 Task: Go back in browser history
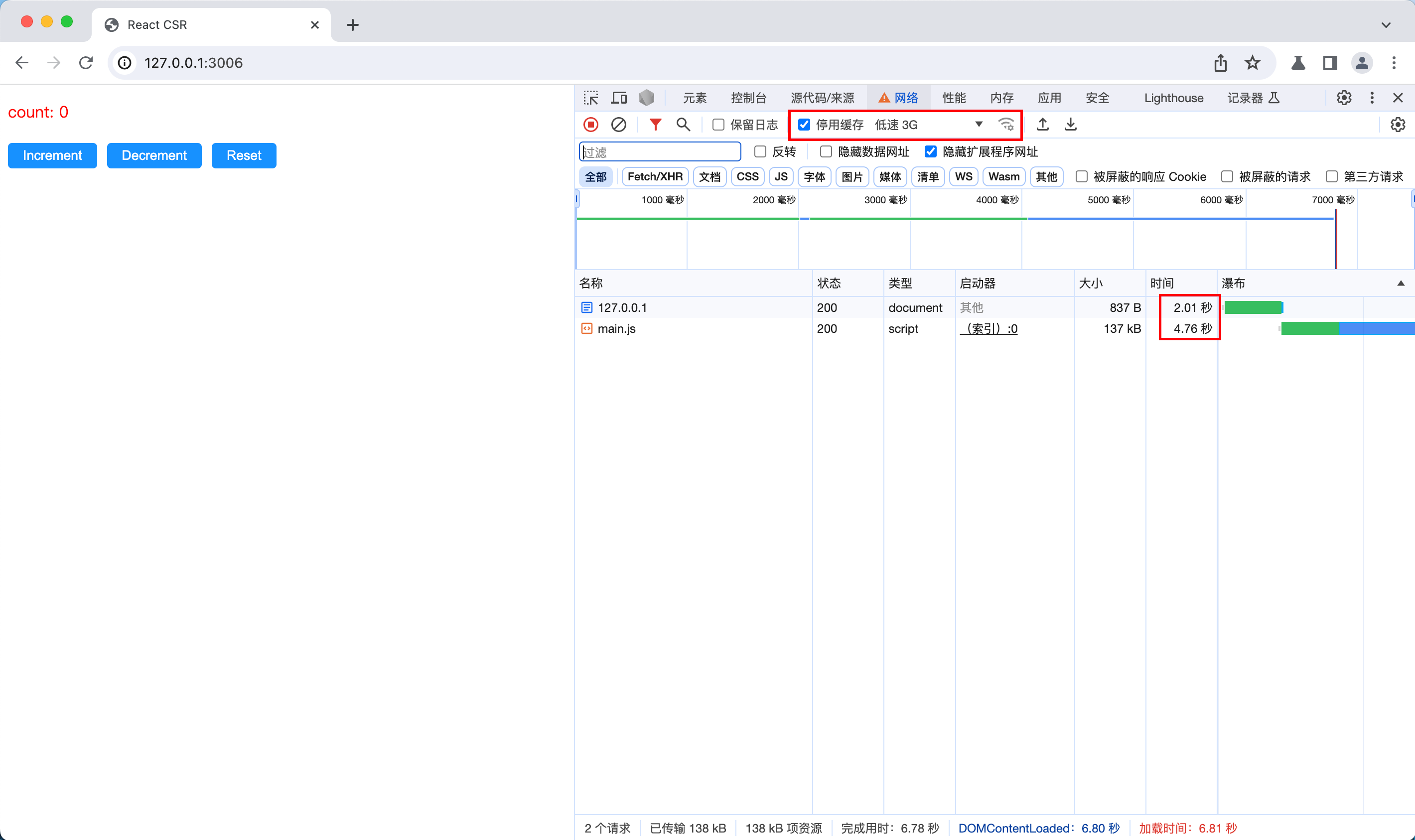click(x=22, y=62)
